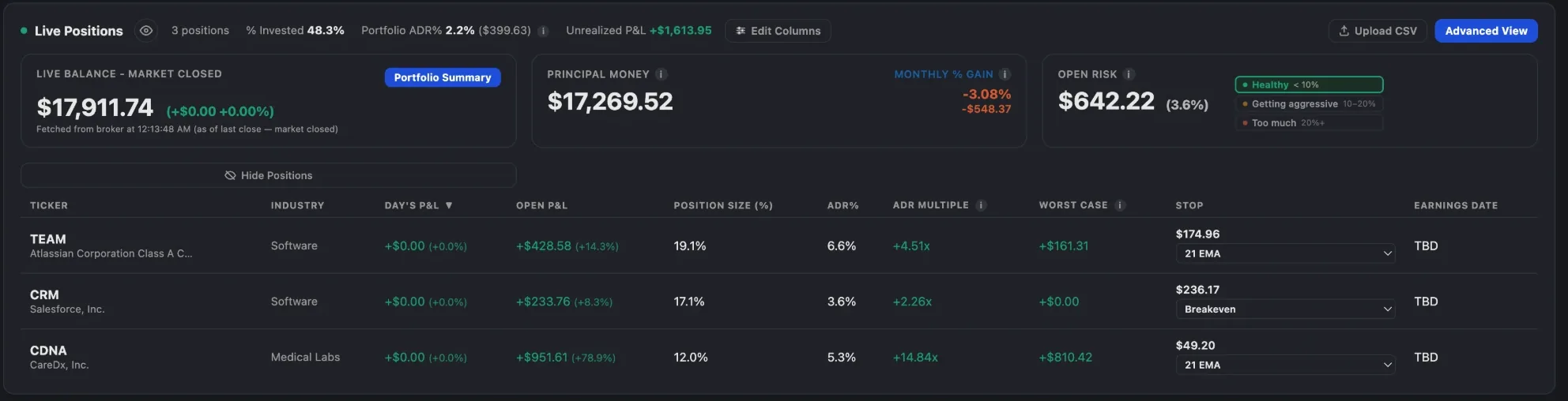Image resolution: width=1568 pixels, height=401 pixels.
Task: Select the Healthy <10% risk level
Action: [x=1309, y=84]
